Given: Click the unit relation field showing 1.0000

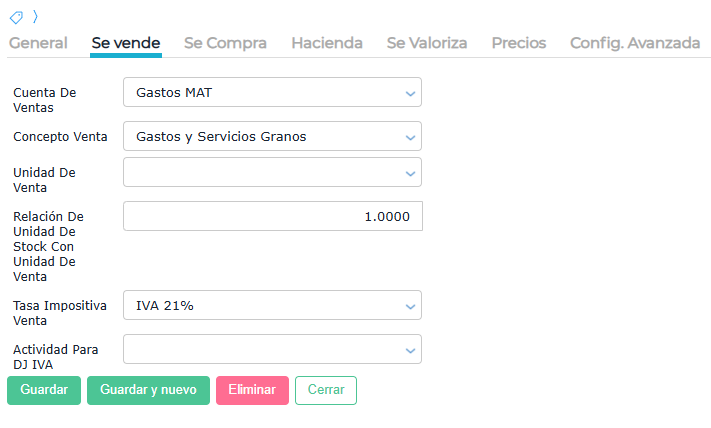Looking at the screenshot, I should 272,216.
